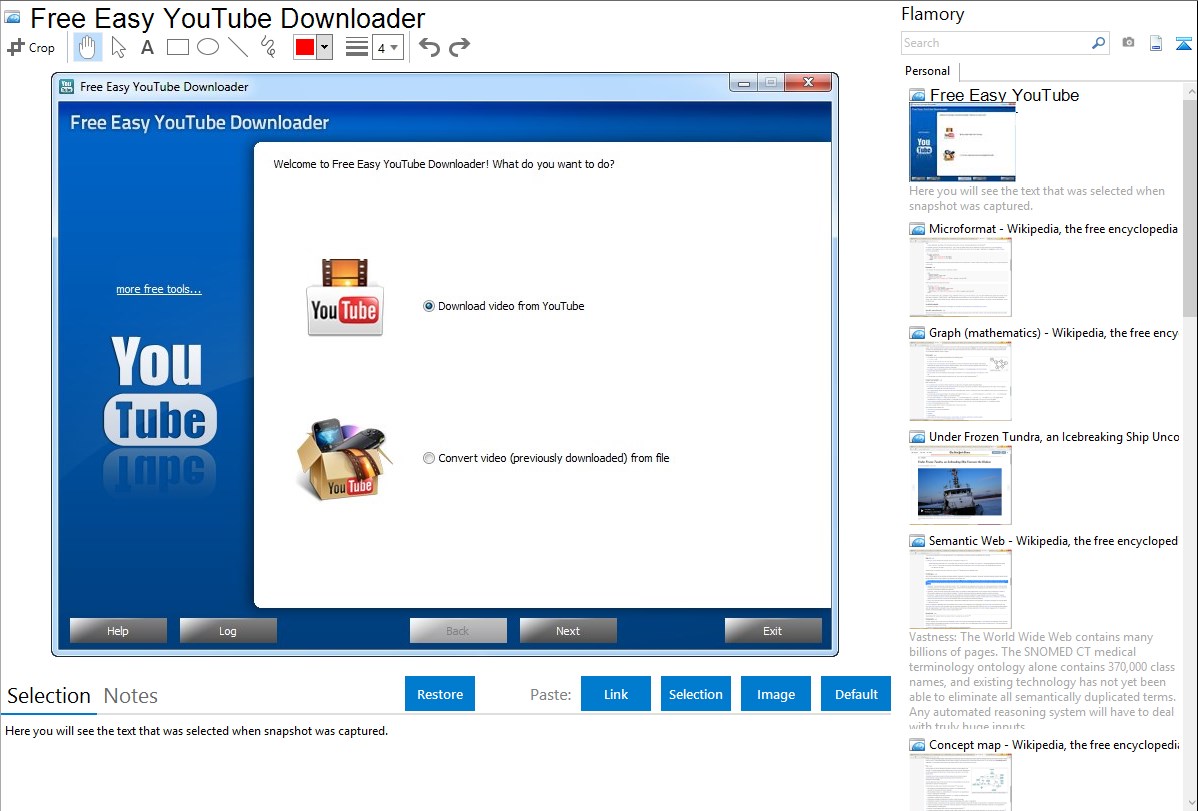Open the Microformat Wikipedia snapshot thumbnail
This screenshot has width=1198, height=811.
[x=960, y=277]
